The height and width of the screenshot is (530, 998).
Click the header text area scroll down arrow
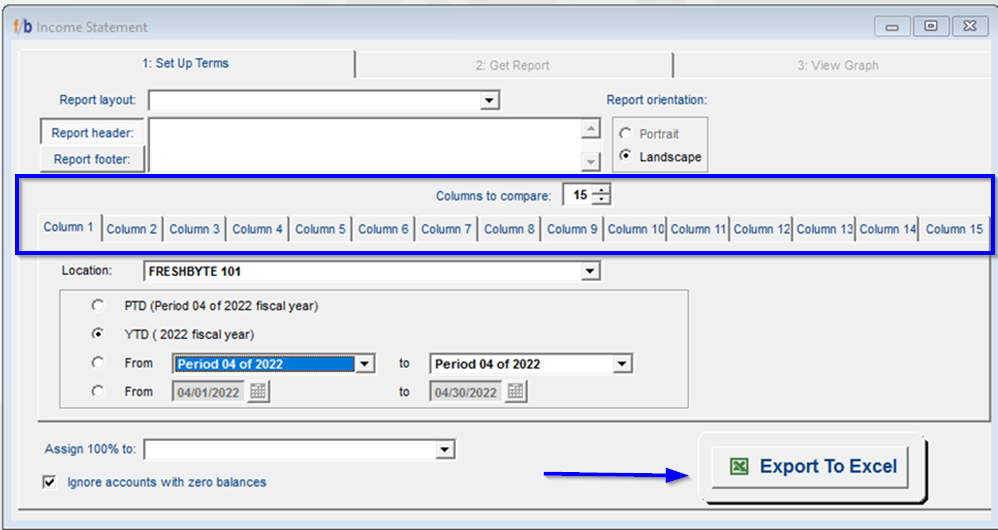[591, 162]
